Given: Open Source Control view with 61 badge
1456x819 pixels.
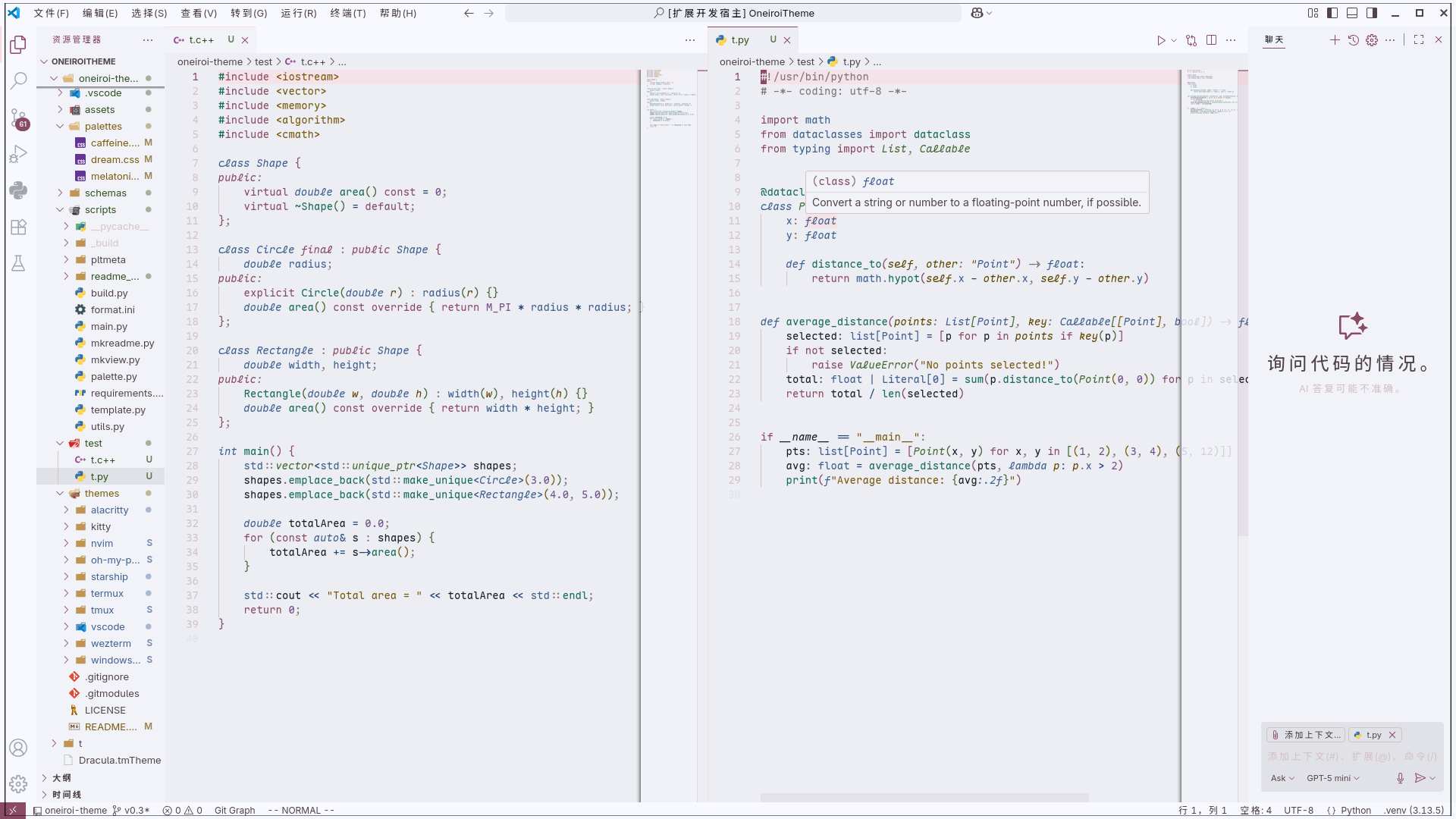Looking at the screenshot, I should [18, 118].
